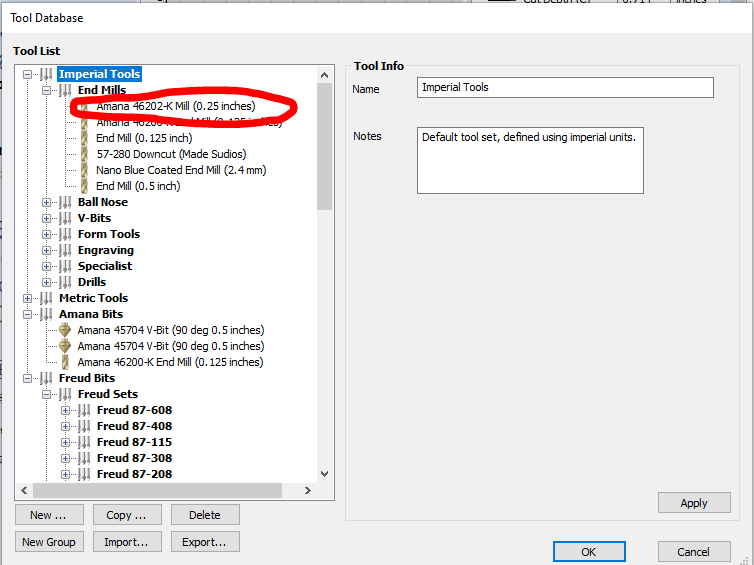Click the Freud 87-115 set icon
Screen dimensions: 754x565
tap(84, 442)
